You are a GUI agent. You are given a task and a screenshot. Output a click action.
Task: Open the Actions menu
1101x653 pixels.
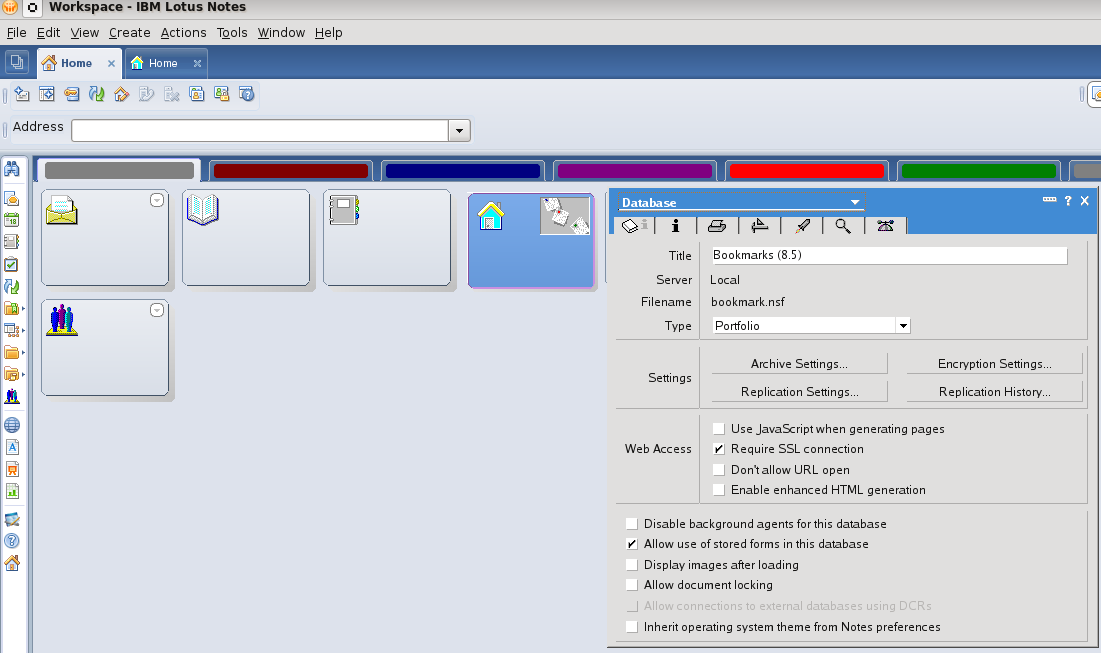tap(183, 33)
